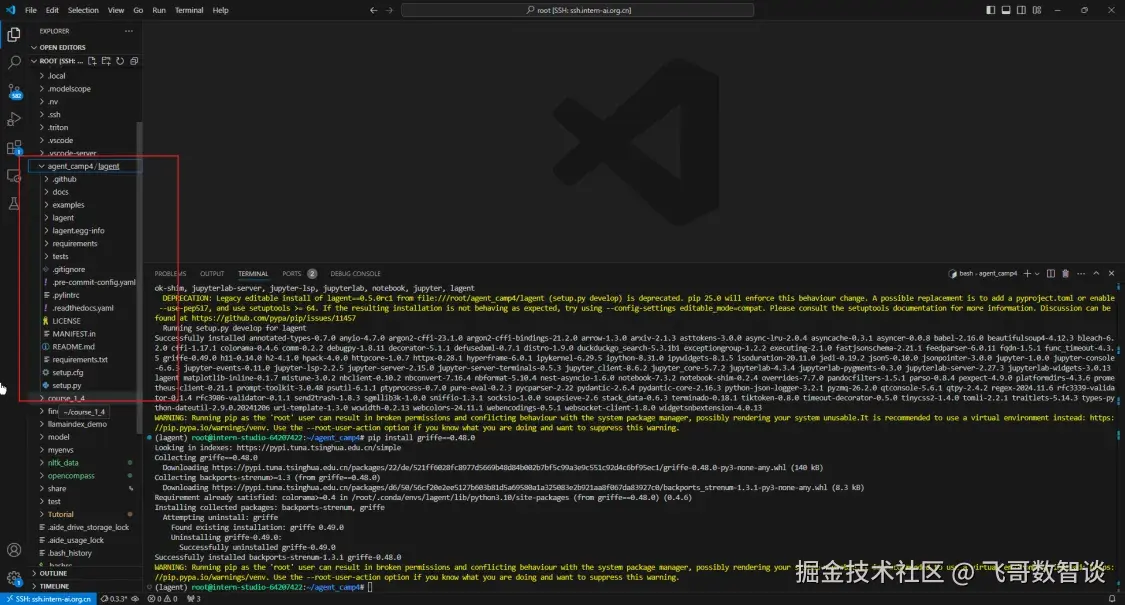Open the VS Code logo menu

(x=10, y=10)
